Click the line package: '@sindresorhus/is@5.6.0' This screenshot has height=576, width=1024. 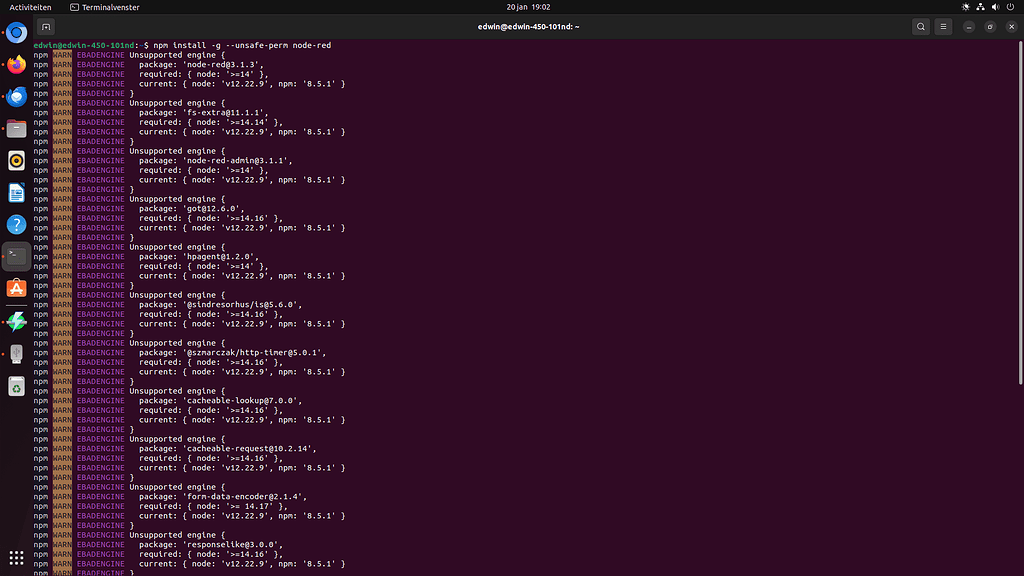pos(220,304)
